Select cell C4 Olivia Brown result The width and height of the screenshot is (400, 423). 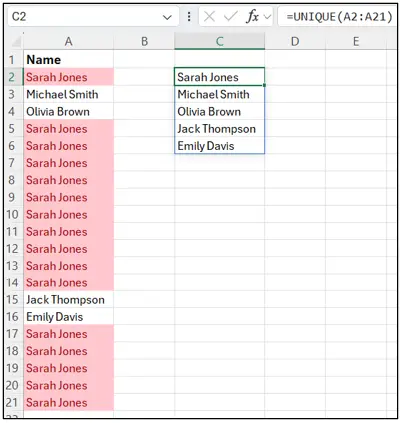tap(219, 111)
